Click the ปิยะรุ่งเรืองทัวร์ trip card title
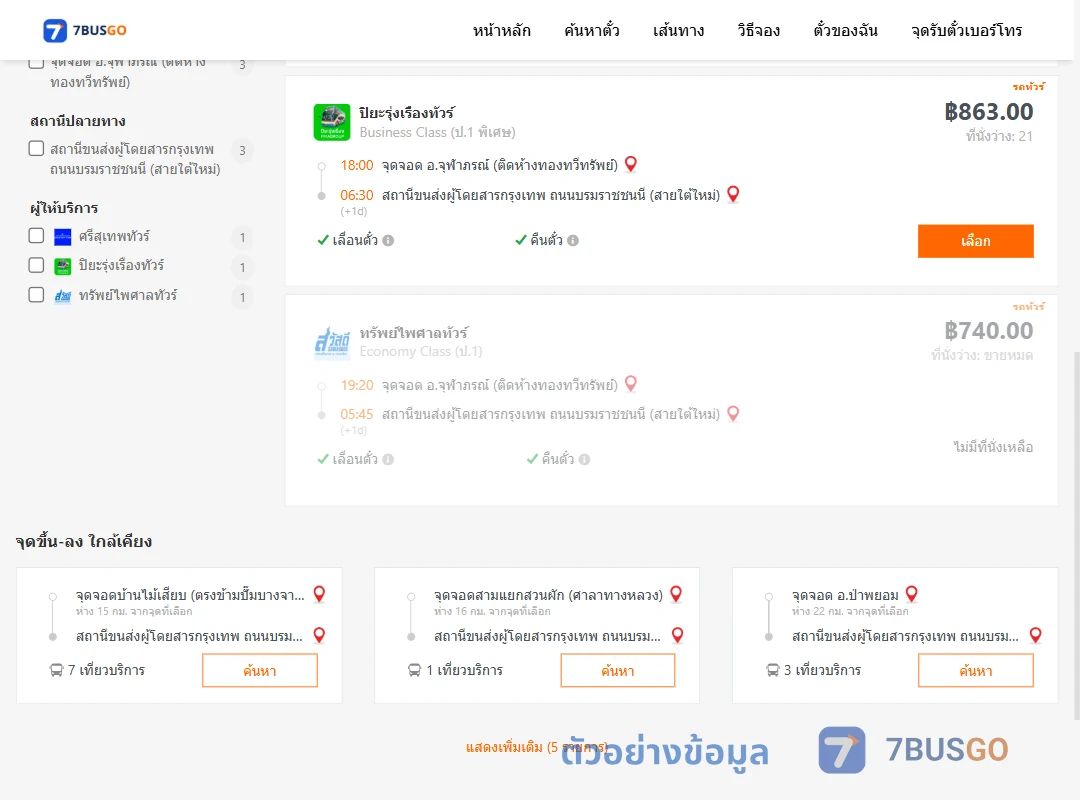1080x800 pixels. [x=406, y=113]
